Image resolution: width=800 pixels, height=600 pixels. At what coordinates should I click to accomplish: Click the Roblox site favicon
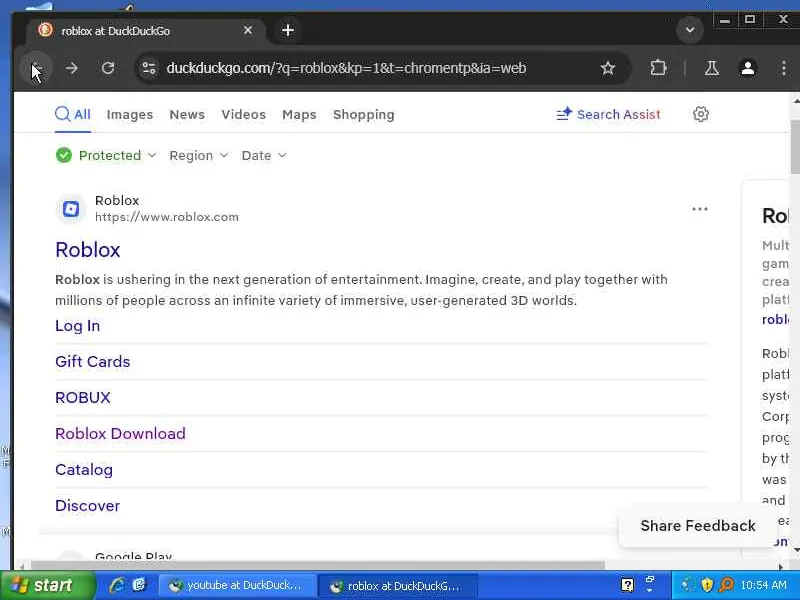pyautogui.click(x=70, y=209)
